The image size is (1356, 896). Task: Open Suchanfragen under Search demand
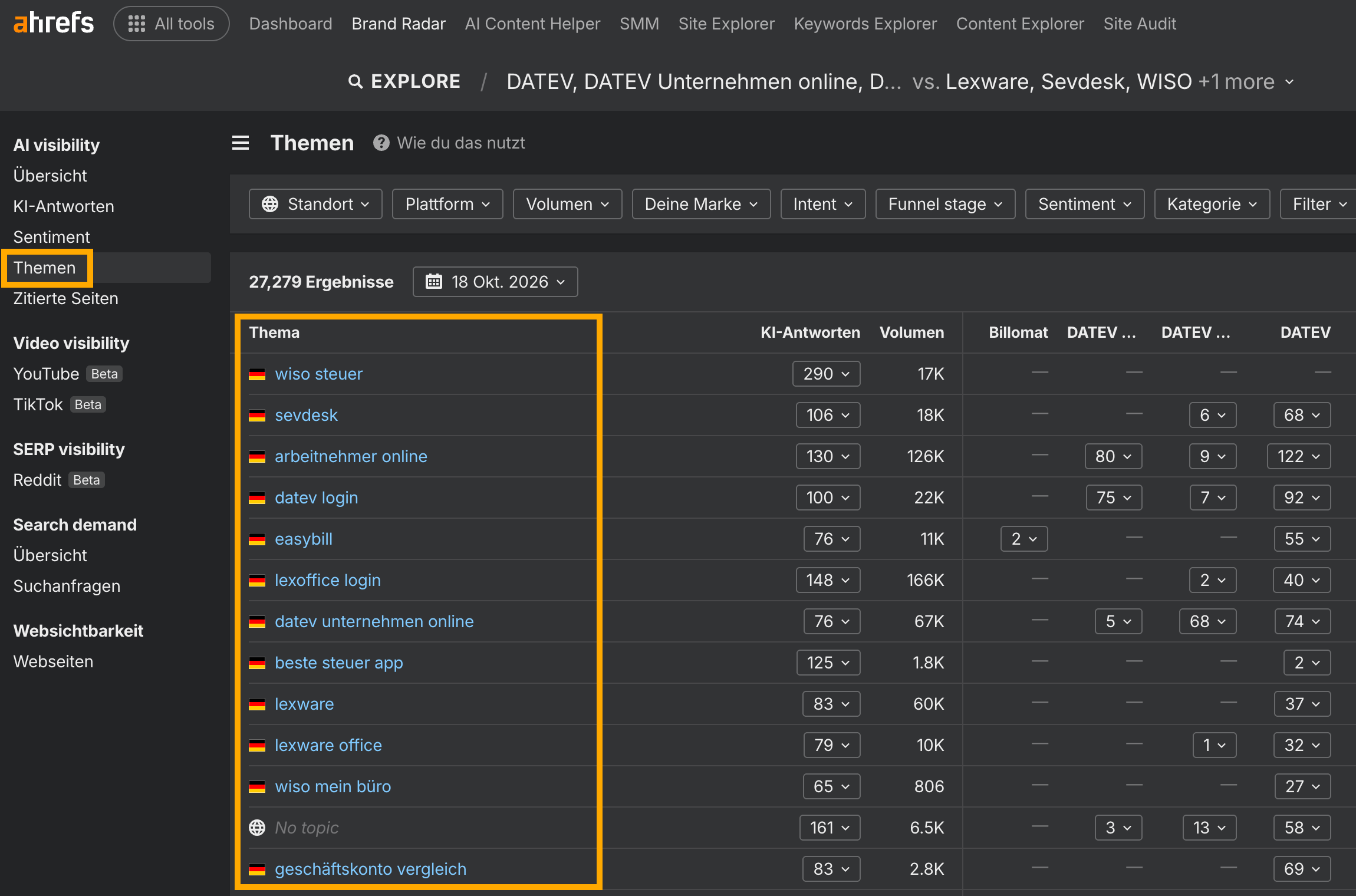click(67, 586)
